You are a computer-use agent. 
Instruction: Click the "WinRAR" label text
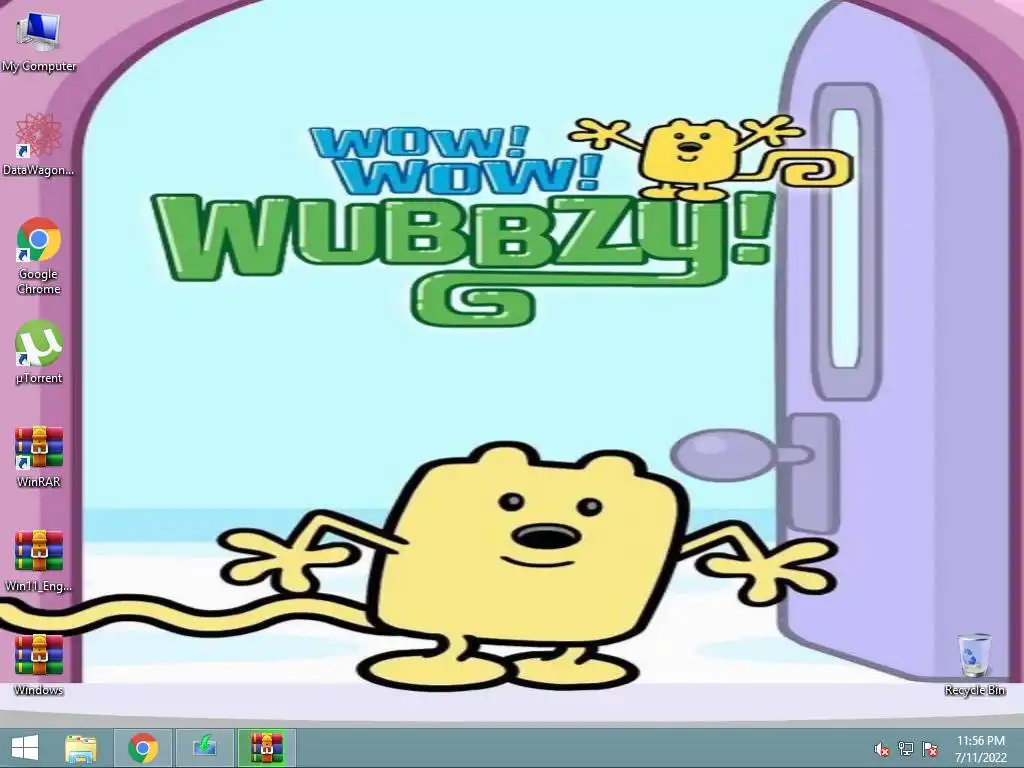coord(39,482)
